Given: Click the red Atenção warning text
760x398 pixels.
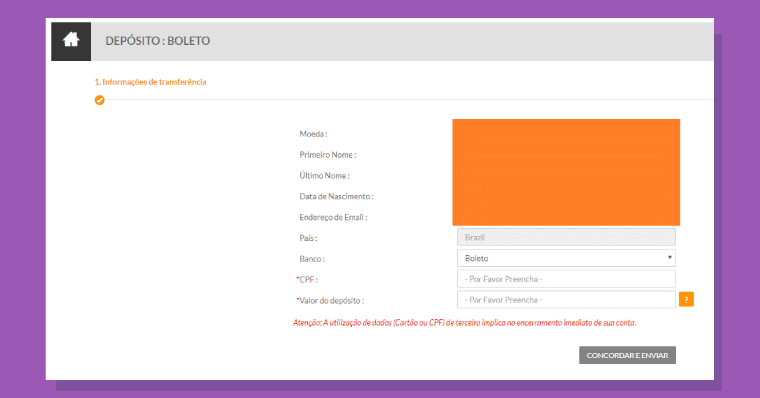Looking at the screenshot, I should coord(464,323).
